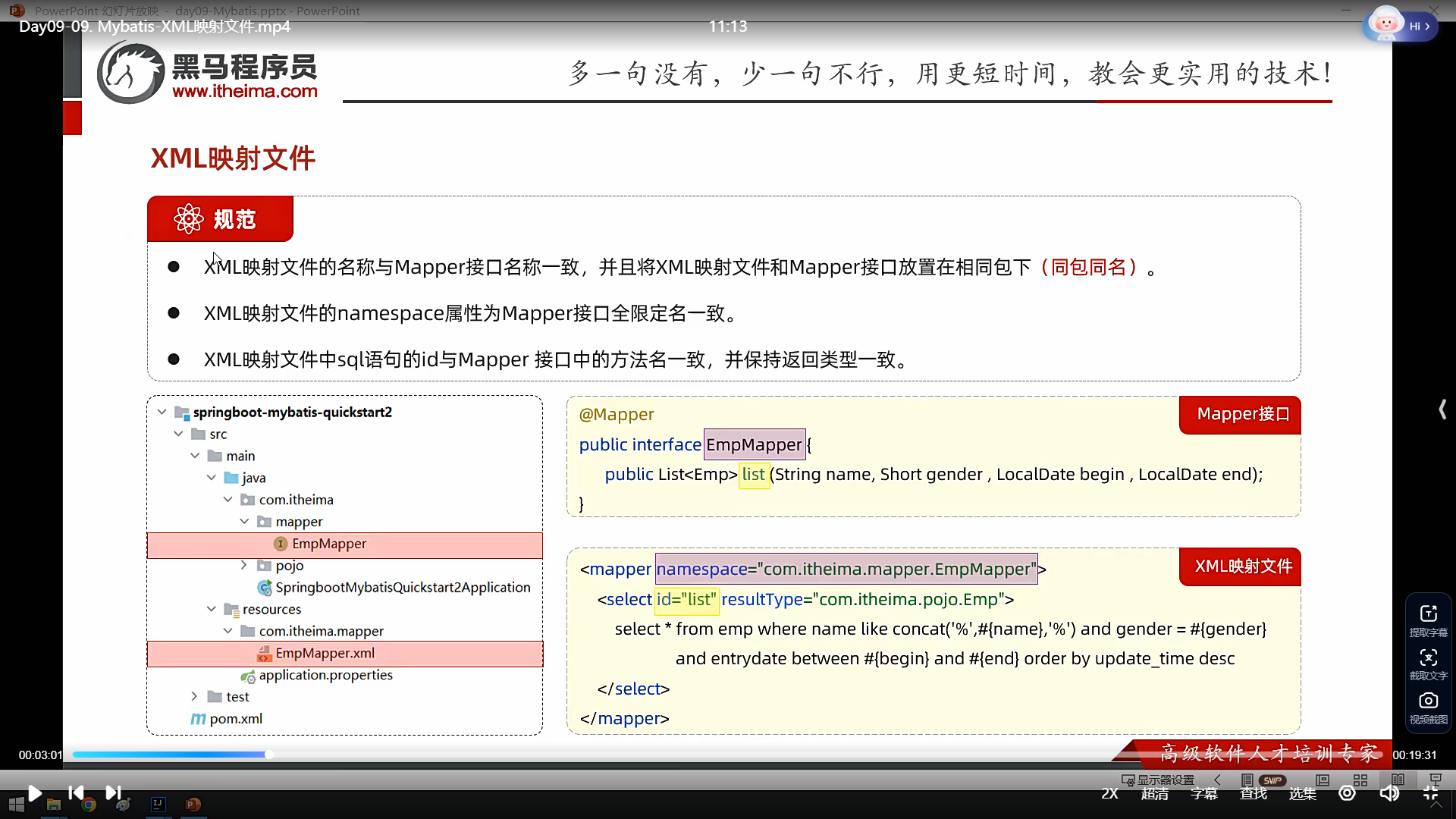Click the namespace attribute in mapper tag
Screen dimensions: 1456x819
coord(846,570)
